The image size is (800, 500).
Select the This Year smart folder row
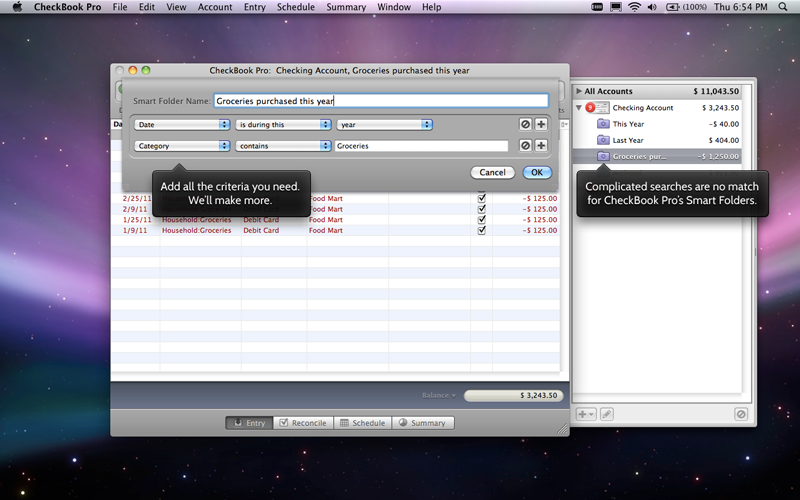(x=657, y=124)
